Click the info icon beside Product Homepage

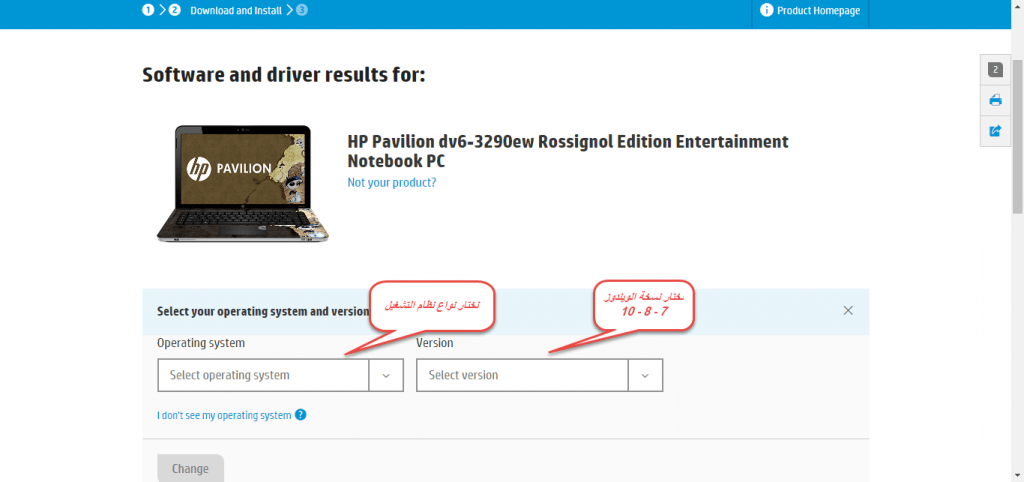pos(766,10)
